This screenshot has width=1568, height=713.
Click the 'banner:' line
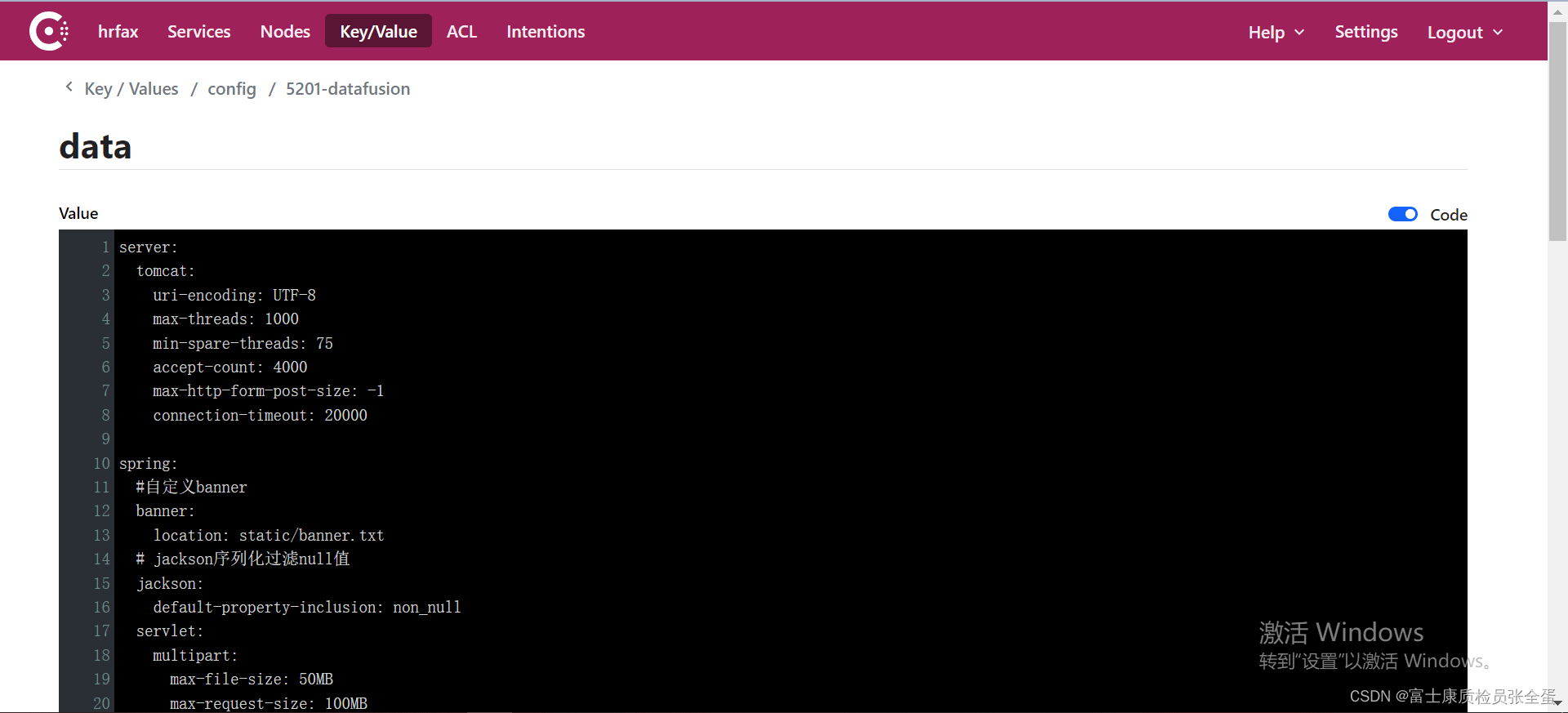click(x=165, y=511)
